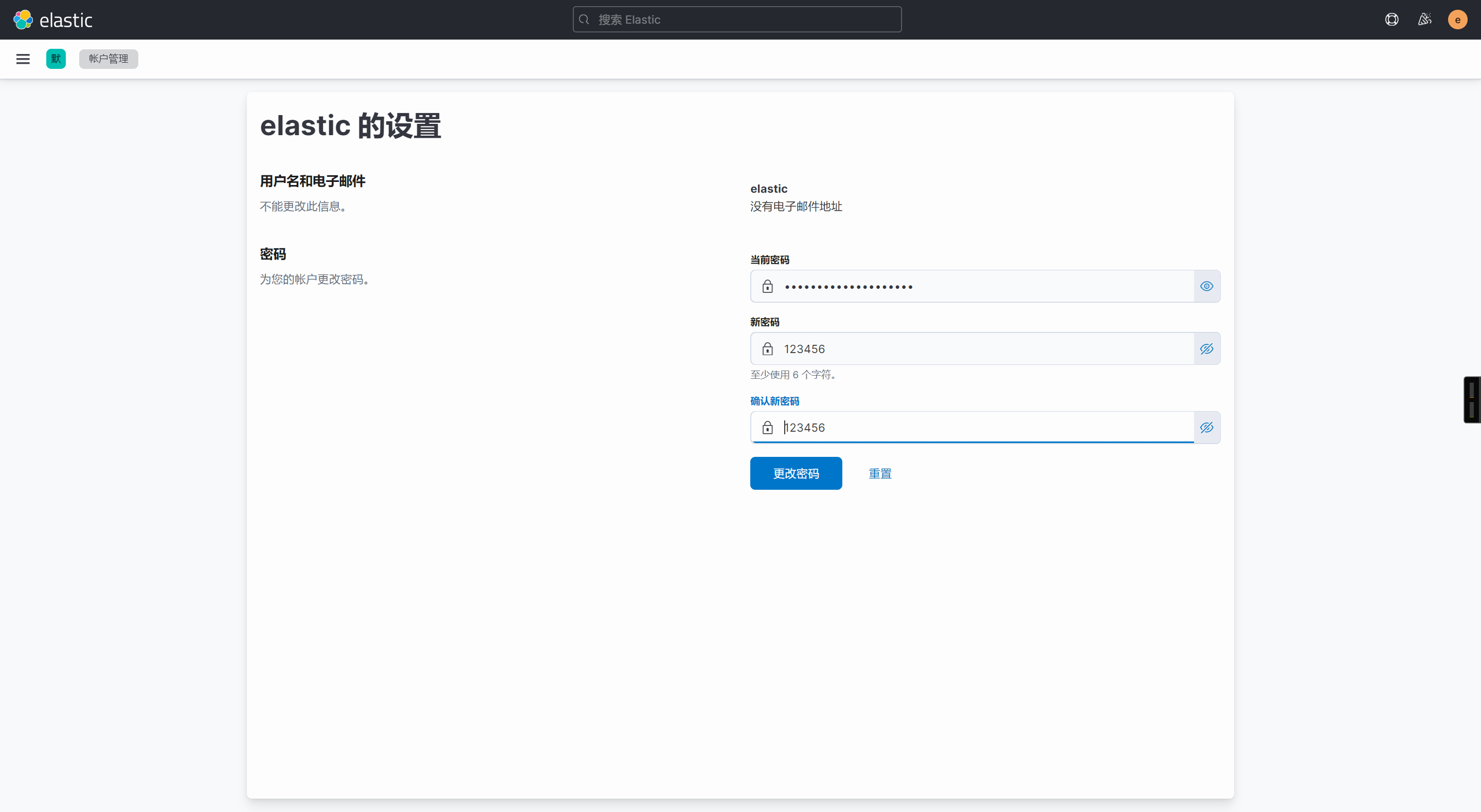The image size is (1481, 812).
Task: Click the 用户名和电子邮件 heading
Action: coord(313,181)
